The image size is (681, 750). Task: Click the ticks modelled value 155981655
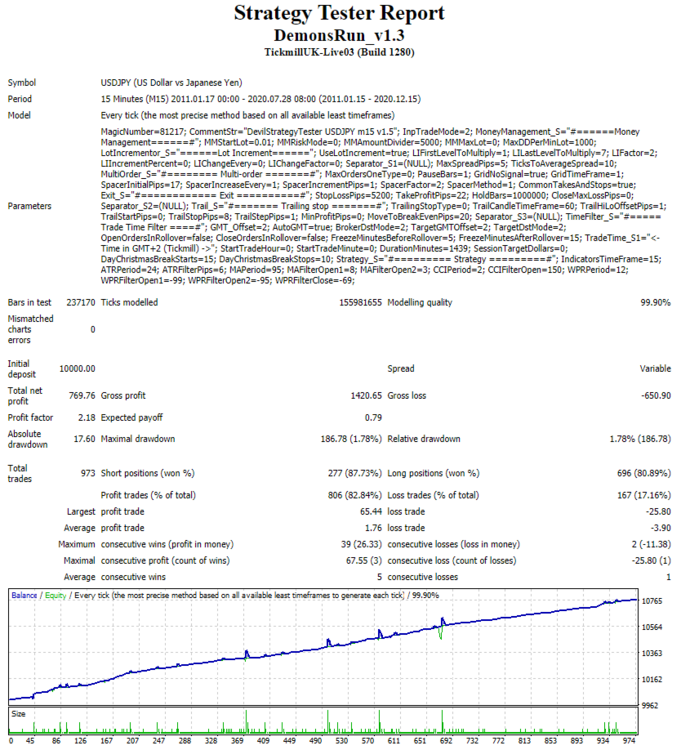[x=361, y=302]
